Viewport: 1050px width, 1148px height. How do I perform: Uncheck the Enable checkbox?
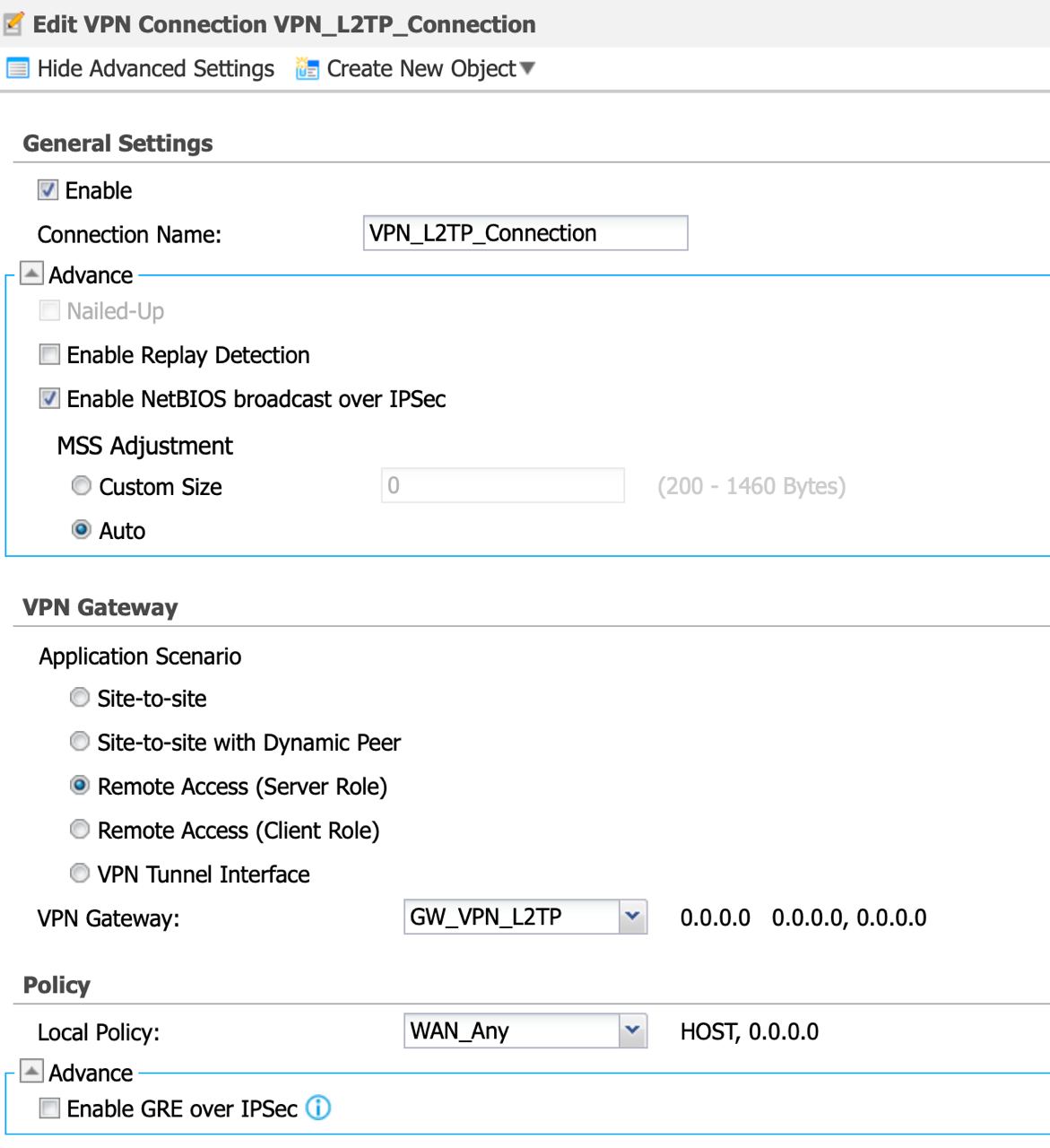pyautogui.click(x=48, y=190)
